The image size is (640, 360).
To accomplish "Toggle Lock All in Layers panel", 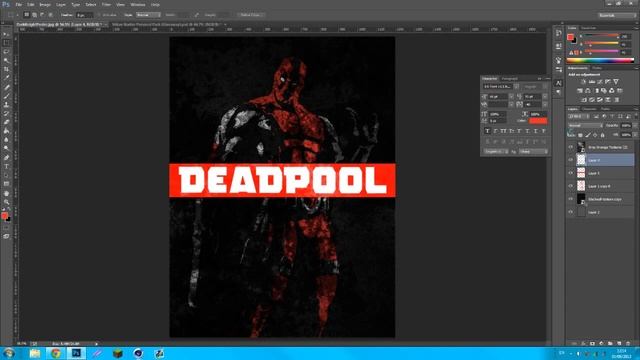I will (x=602, y=135).
